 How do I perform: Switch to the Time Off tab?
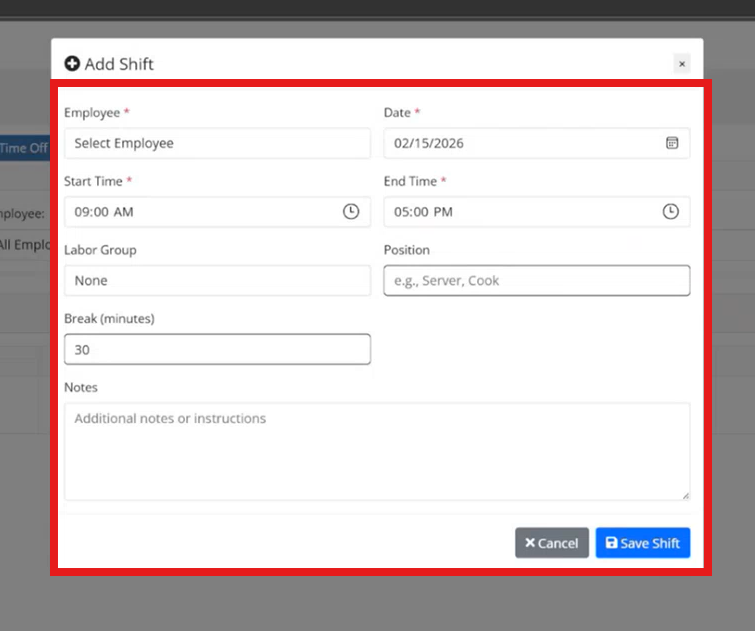(24, 148)
